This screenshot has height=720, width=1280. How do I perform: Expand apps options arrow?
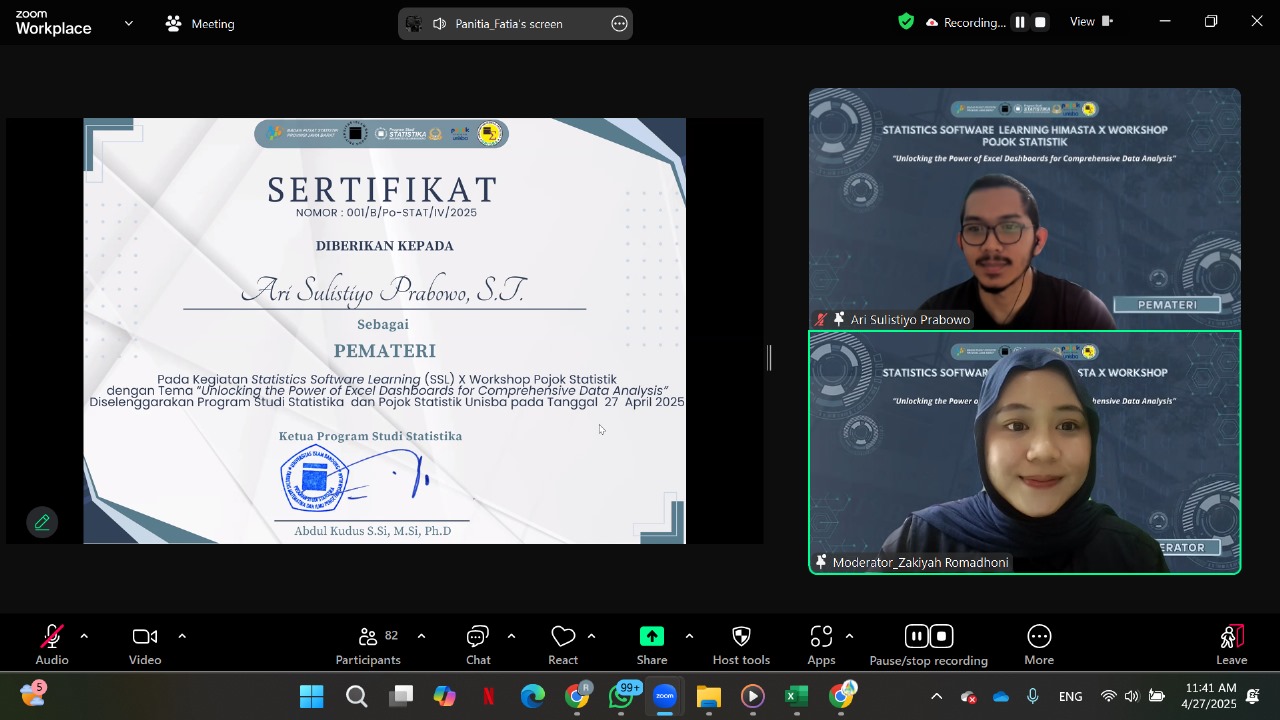point(849,636)
